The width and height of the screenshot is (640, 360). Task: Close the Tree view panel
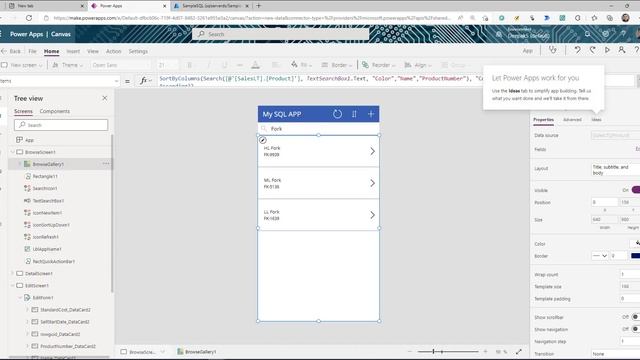[104, 98]
